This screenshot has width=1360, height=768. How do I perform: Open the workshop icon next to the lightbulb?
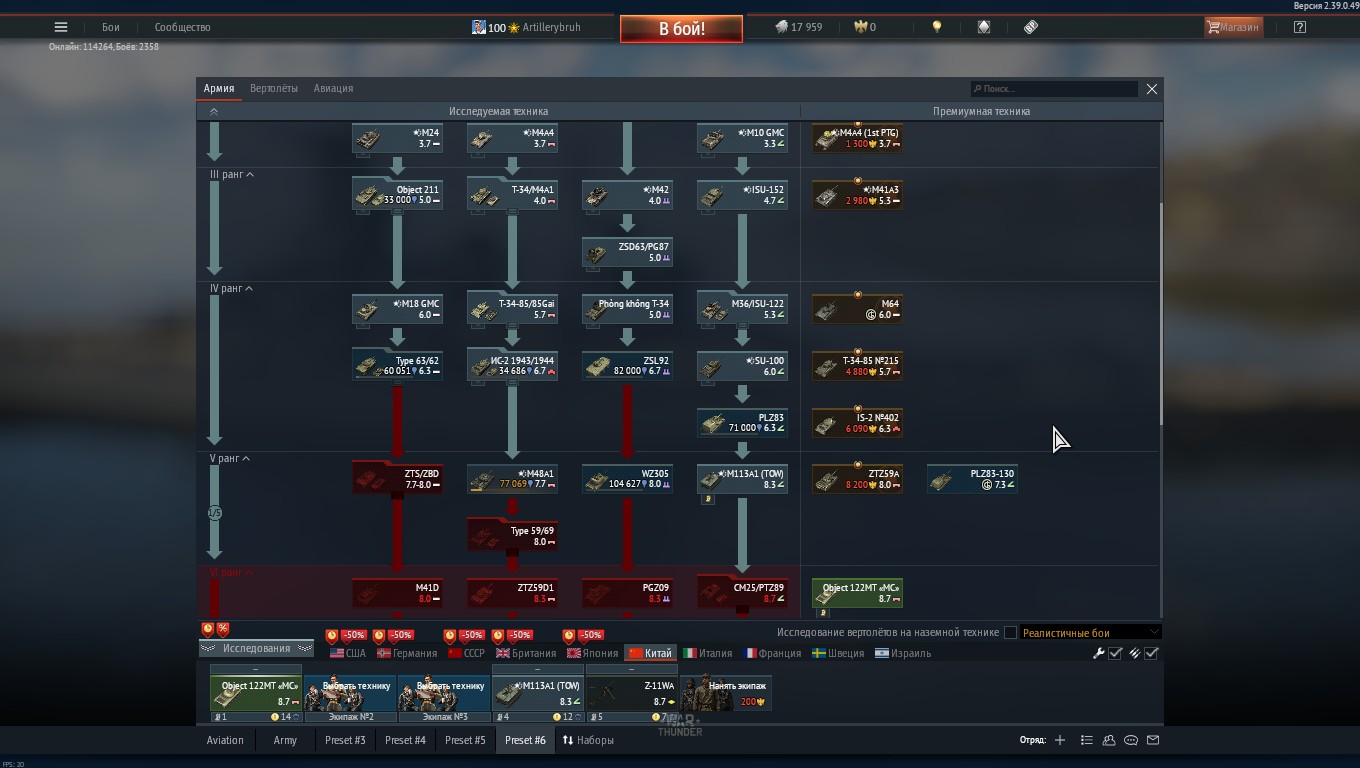point(984,27)
